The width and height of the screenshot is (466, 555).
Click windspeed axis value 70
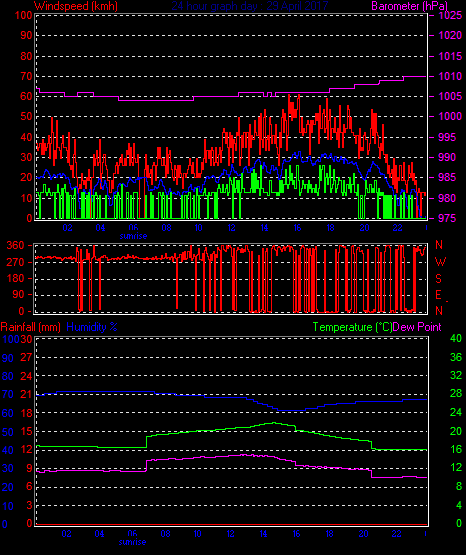pyautogui.click(x=27, y=76)
